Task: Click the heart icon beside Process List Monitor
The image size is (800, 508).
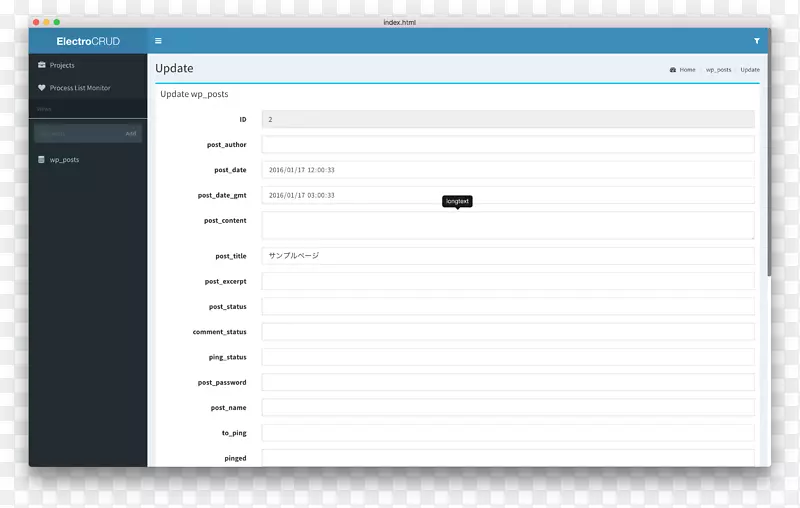Action: tap(42, 88)
